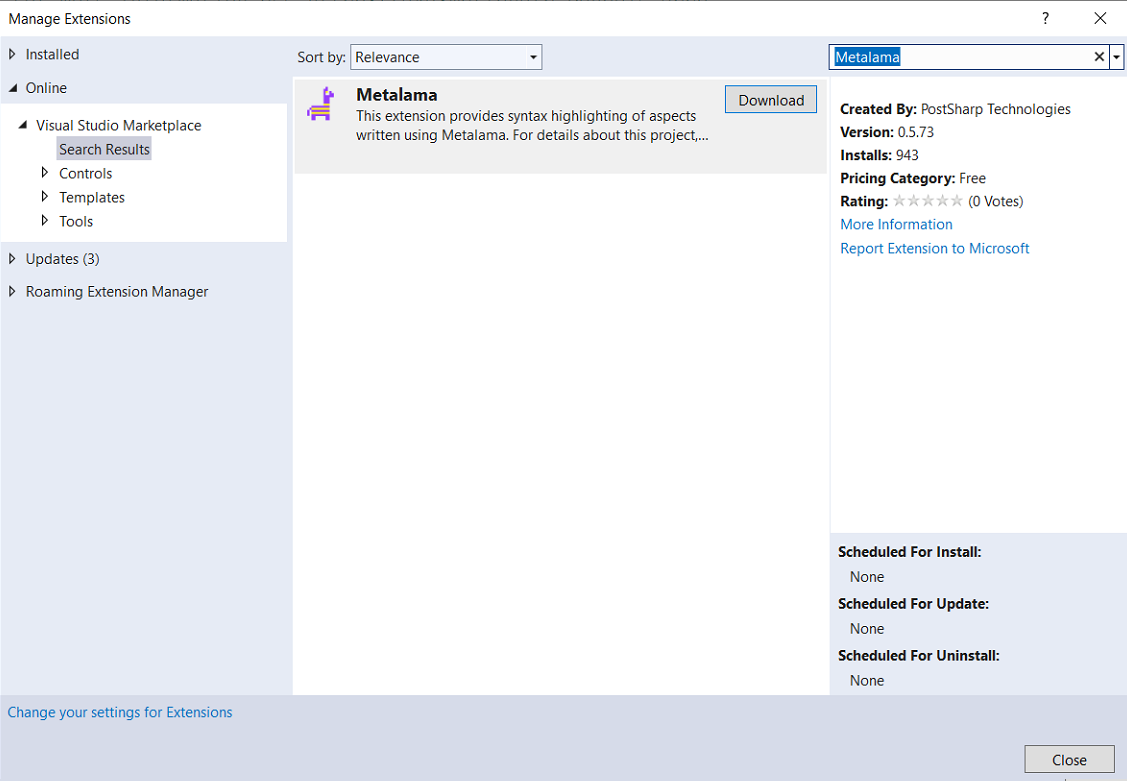Expand the Installed category
The width and height of the screenshot is (1127, 781).
pos(13,54)
